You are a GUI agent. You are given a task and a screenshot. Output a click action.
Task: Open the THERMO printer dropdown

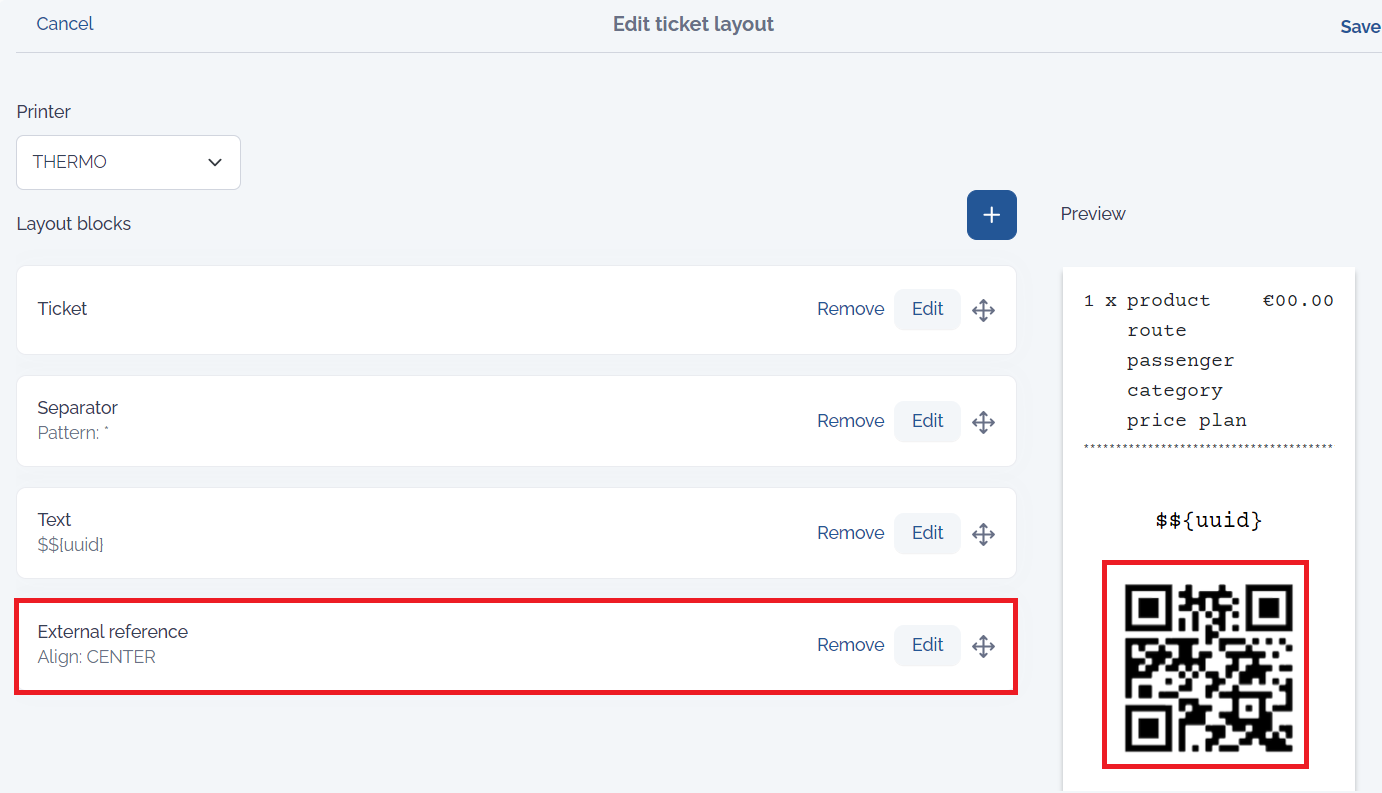(x=128, y=162)
